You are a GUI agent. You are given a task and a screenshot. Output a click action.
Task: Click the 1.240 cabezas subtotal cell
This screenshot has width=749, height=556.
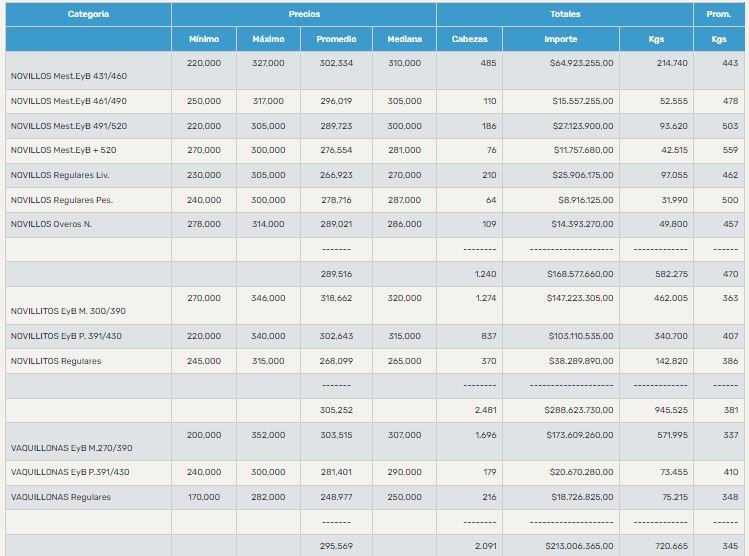[x=485, y=273]
